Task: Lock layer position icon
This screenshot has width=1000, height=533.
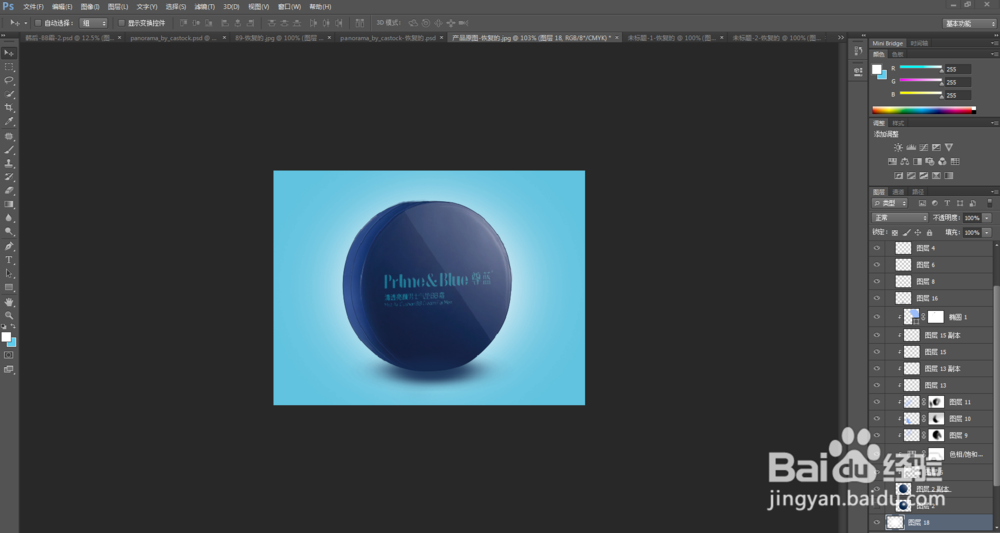Action: tap(918, 233)
